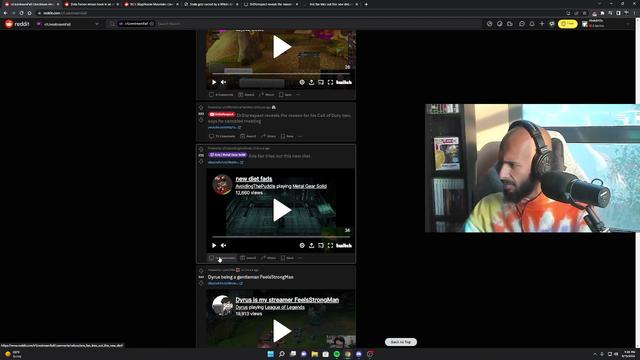Screen dimensions: 640x360
Task: Expand the user account dropdown
Action: tap(606, 24)
